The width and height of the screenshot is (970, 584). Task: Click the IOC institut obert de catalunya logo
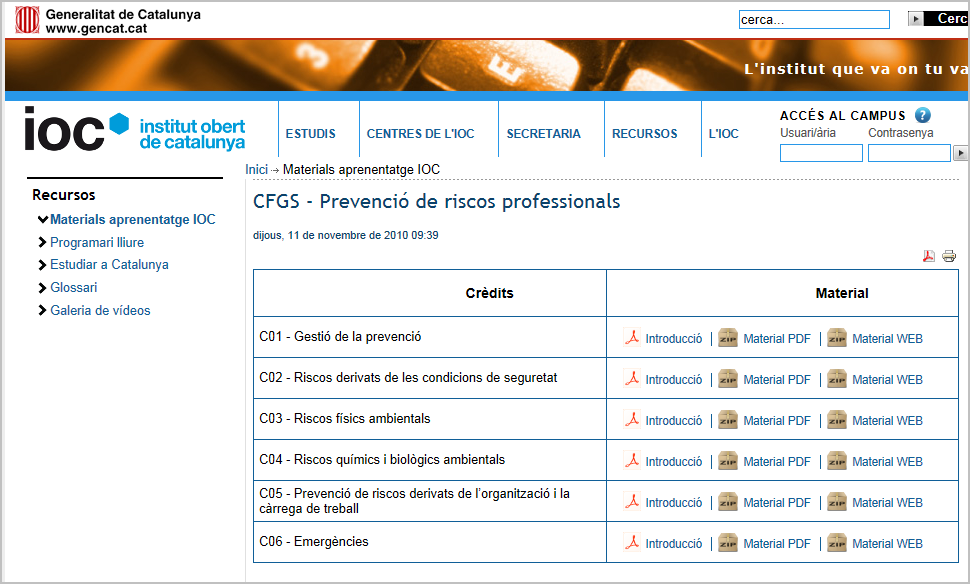[x=135, y=131]
